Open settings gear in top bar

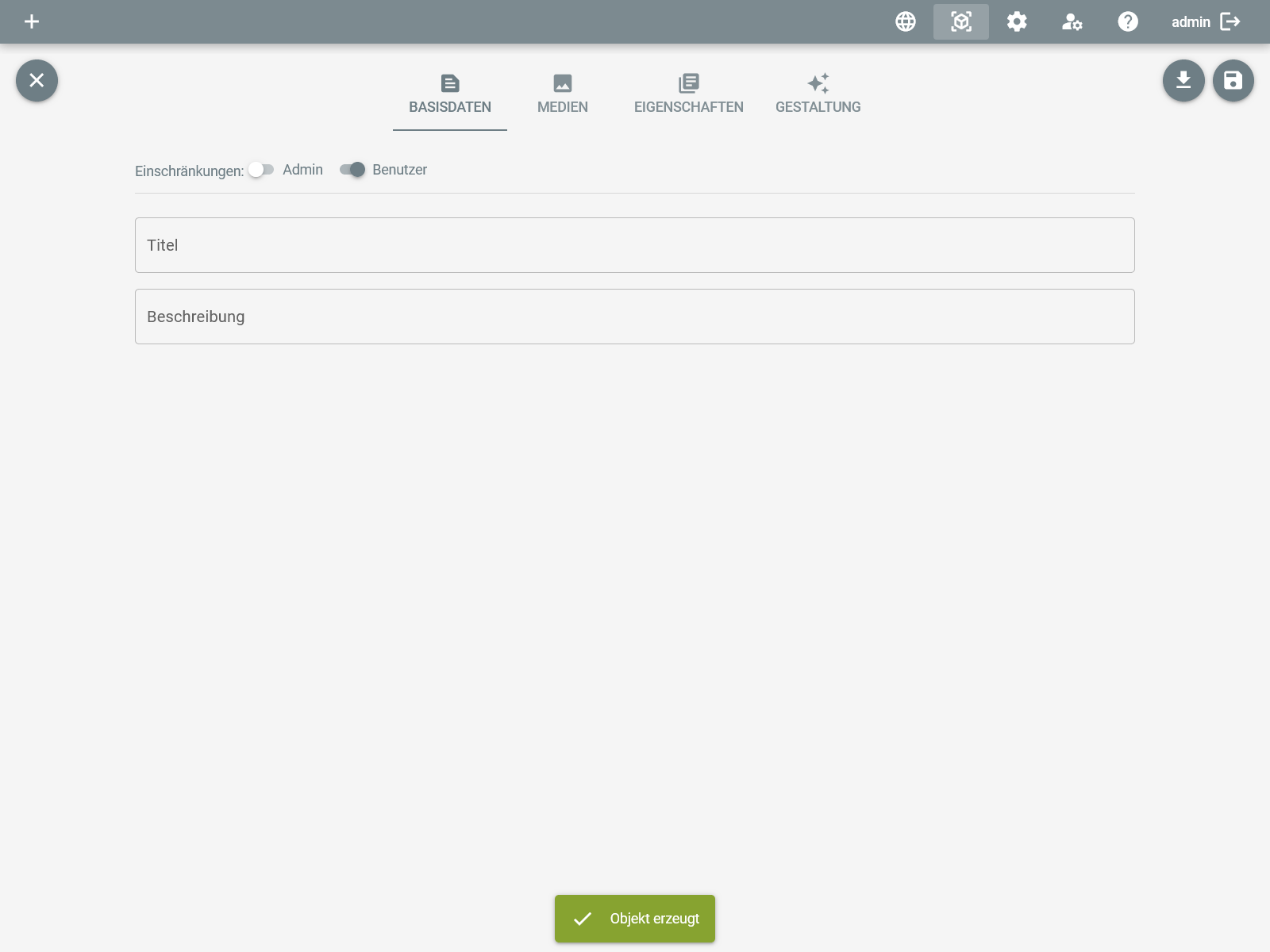[x=1017, y=21]
